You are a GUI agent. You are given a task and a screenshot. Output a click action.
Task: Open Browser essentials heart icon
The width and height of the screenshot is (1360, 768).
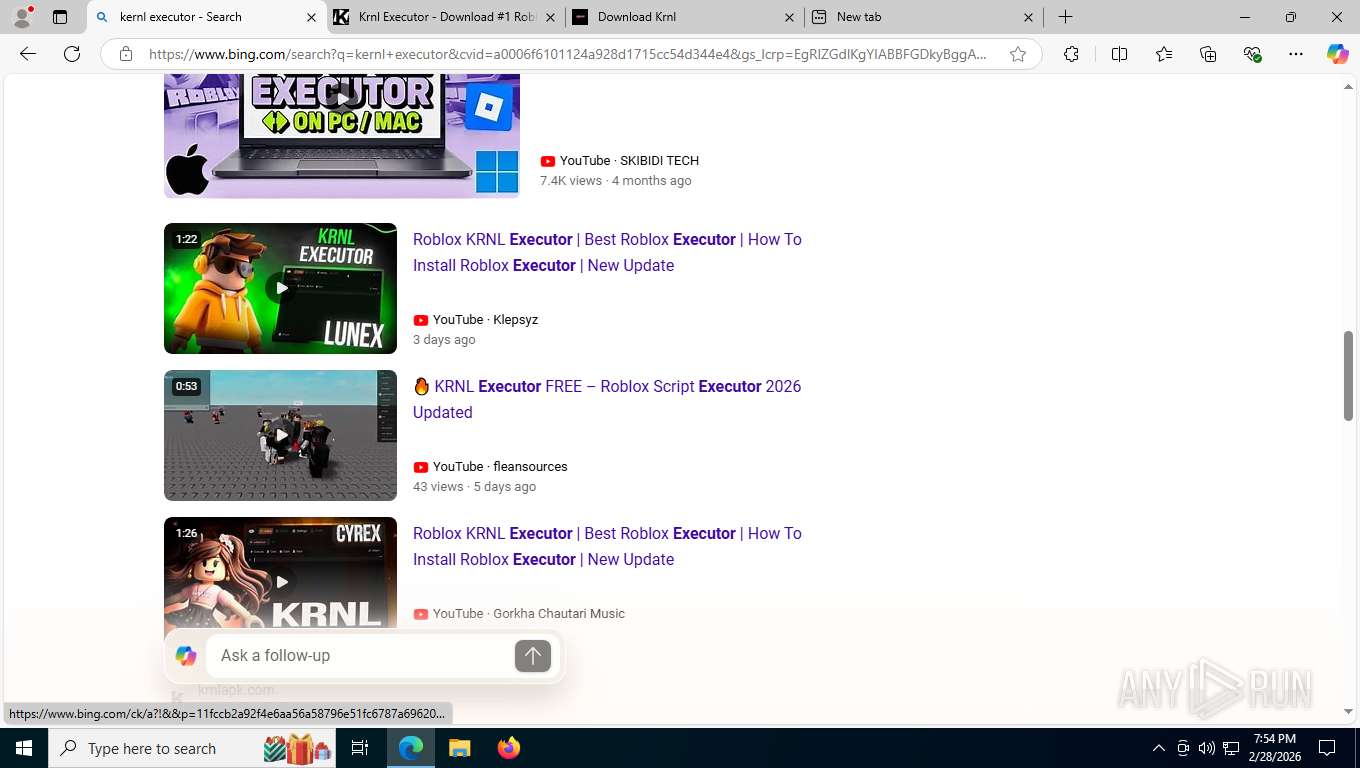(1252, 54)
